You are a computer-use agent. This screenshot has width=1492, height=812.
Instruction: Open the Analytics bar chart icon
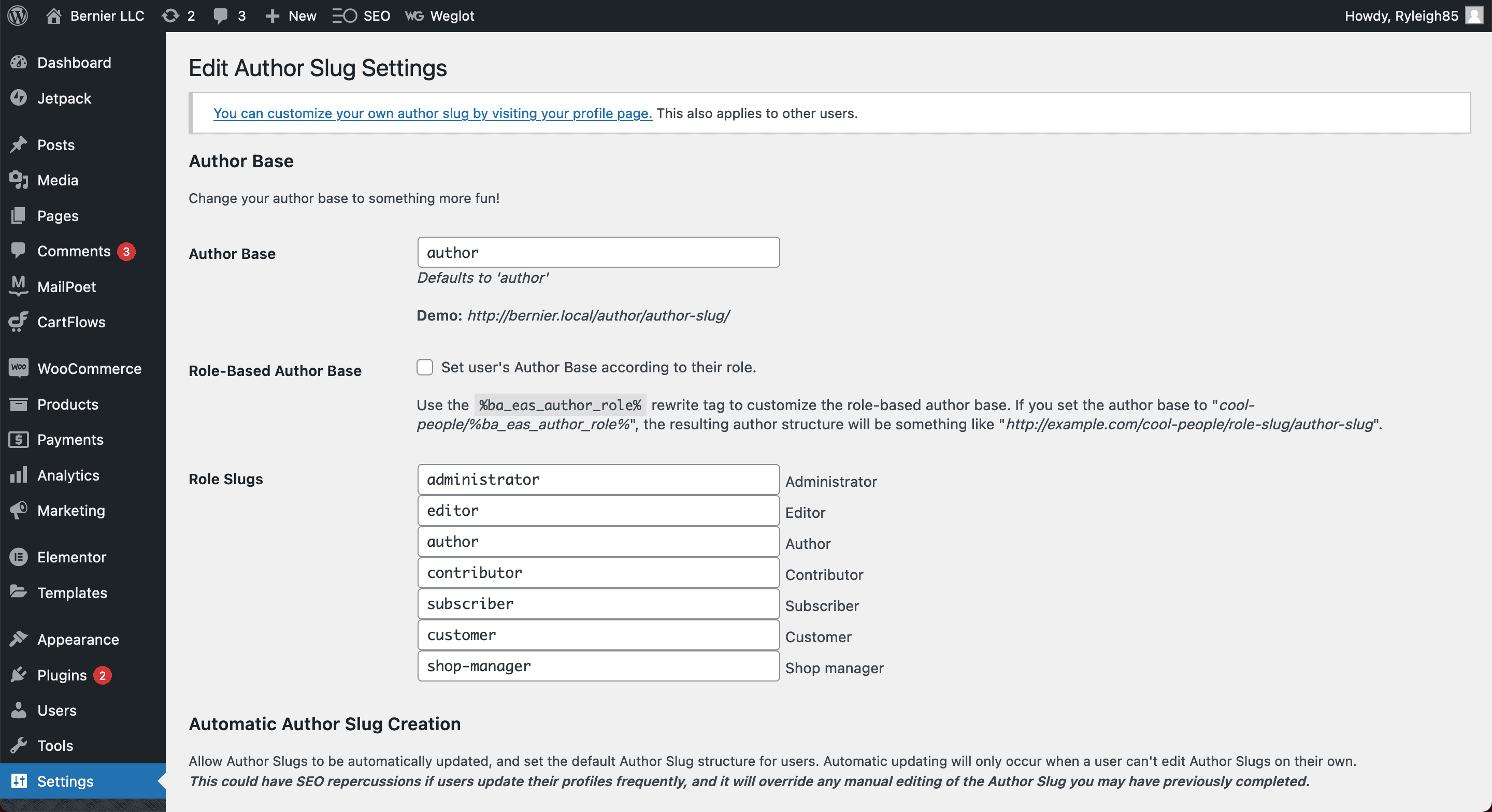click(19, 475)
